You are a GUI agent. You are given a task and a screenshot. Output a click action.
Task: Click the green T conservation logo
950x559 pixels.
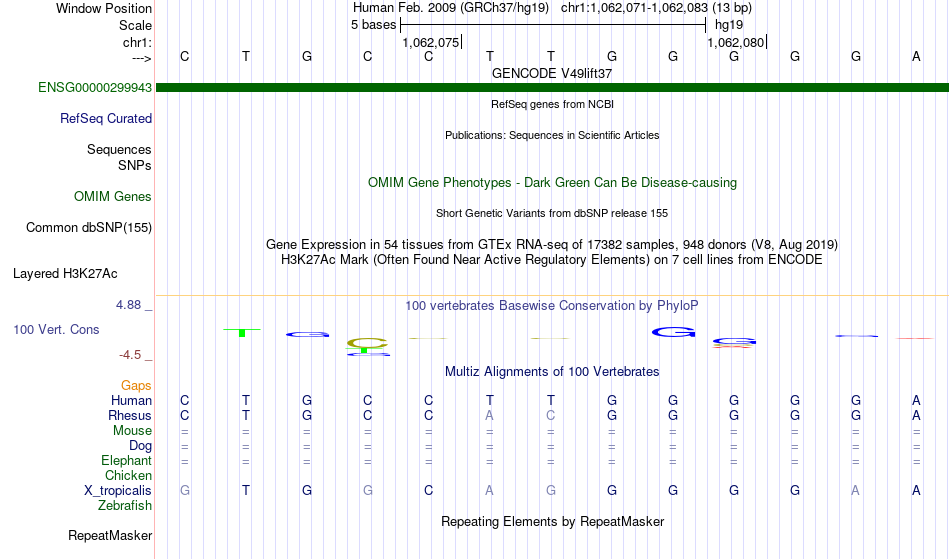(x=242, y=332)
